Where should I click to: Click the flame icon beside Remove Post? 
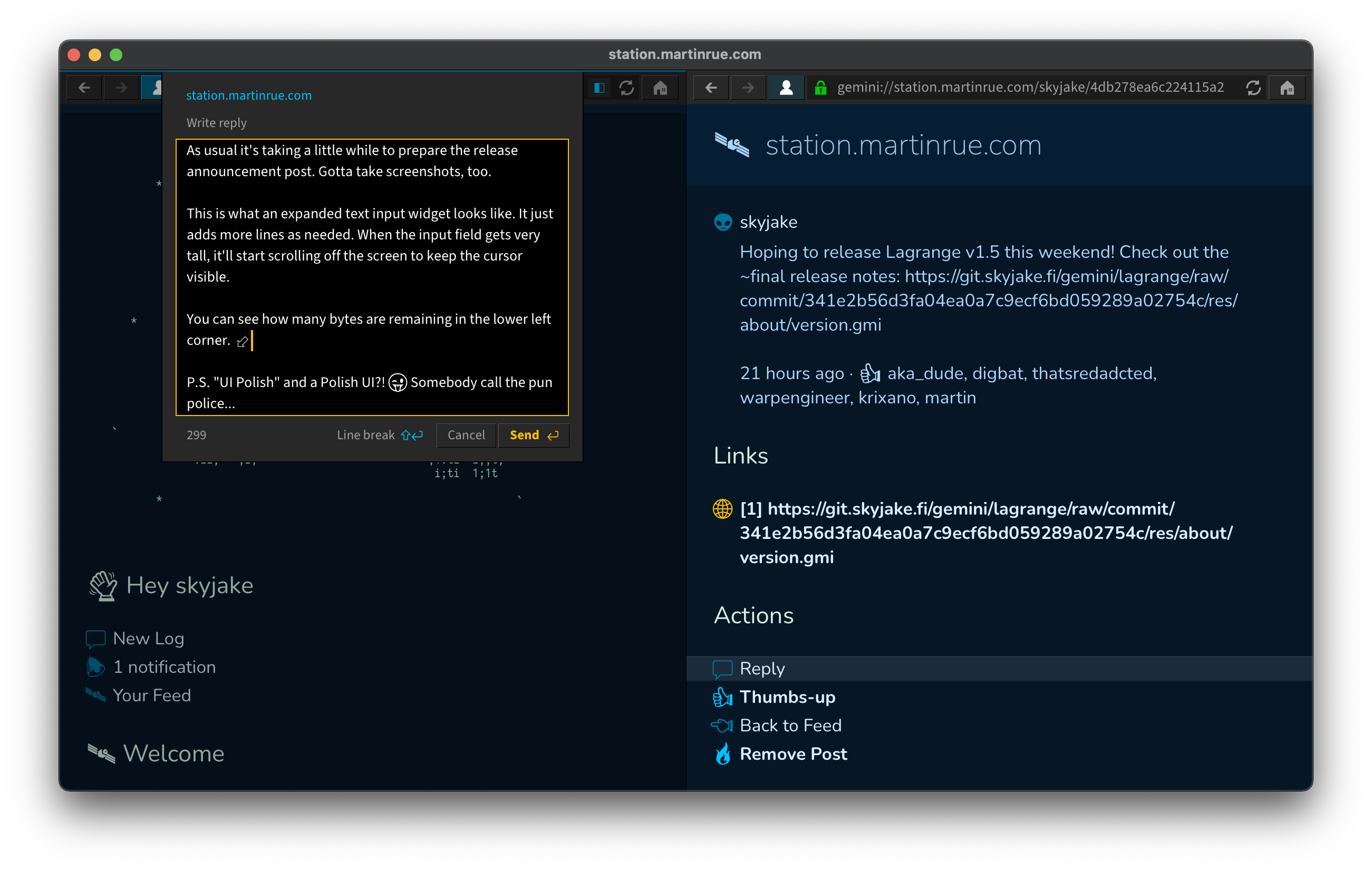(723, 754)
